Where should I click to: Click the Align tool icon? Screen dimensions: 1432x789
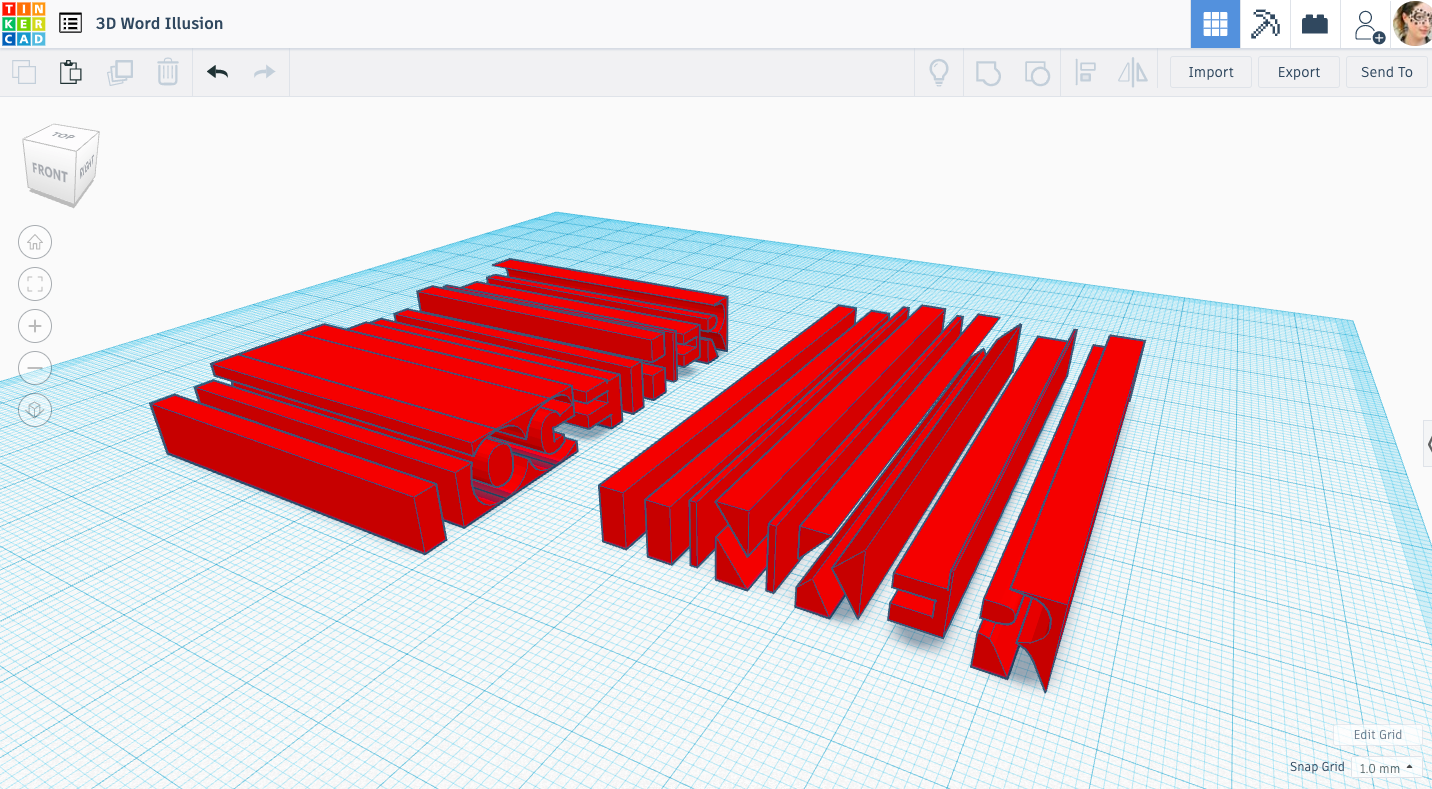tap(1085, 72)
